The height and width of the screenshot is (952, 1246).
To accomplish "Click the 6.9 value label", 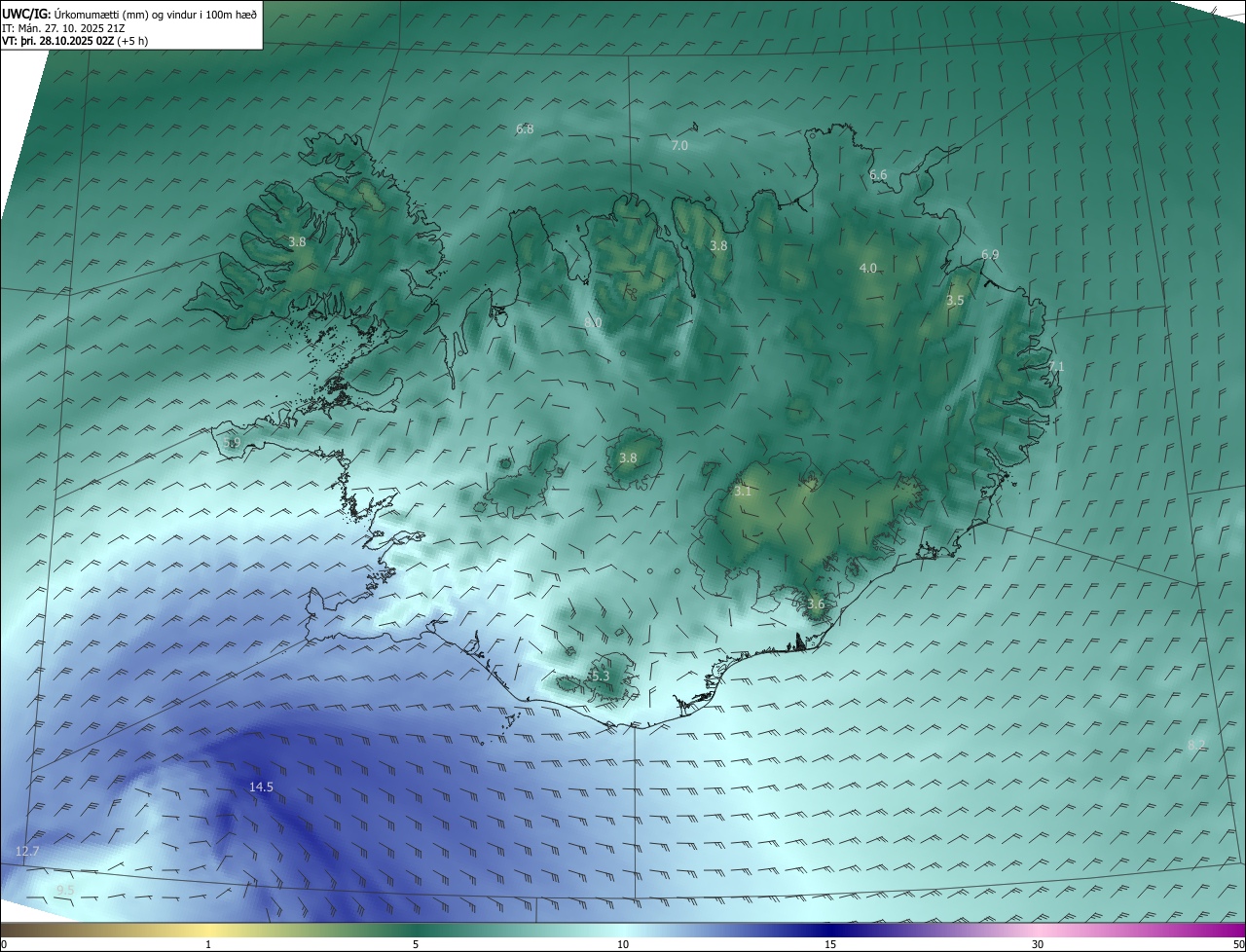I will 990,254.
